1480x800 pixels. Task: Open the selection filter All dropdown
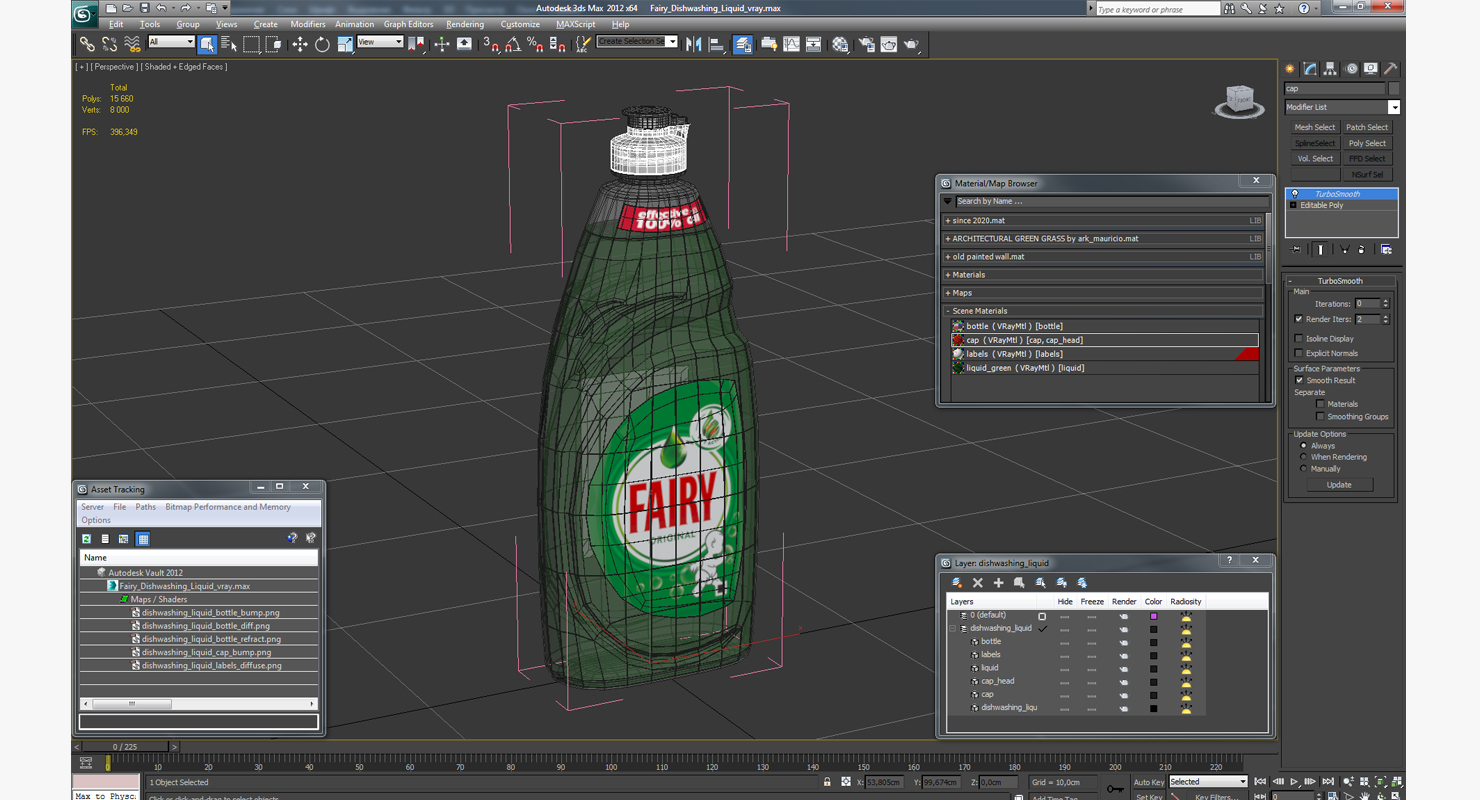(x=171, y=42)
